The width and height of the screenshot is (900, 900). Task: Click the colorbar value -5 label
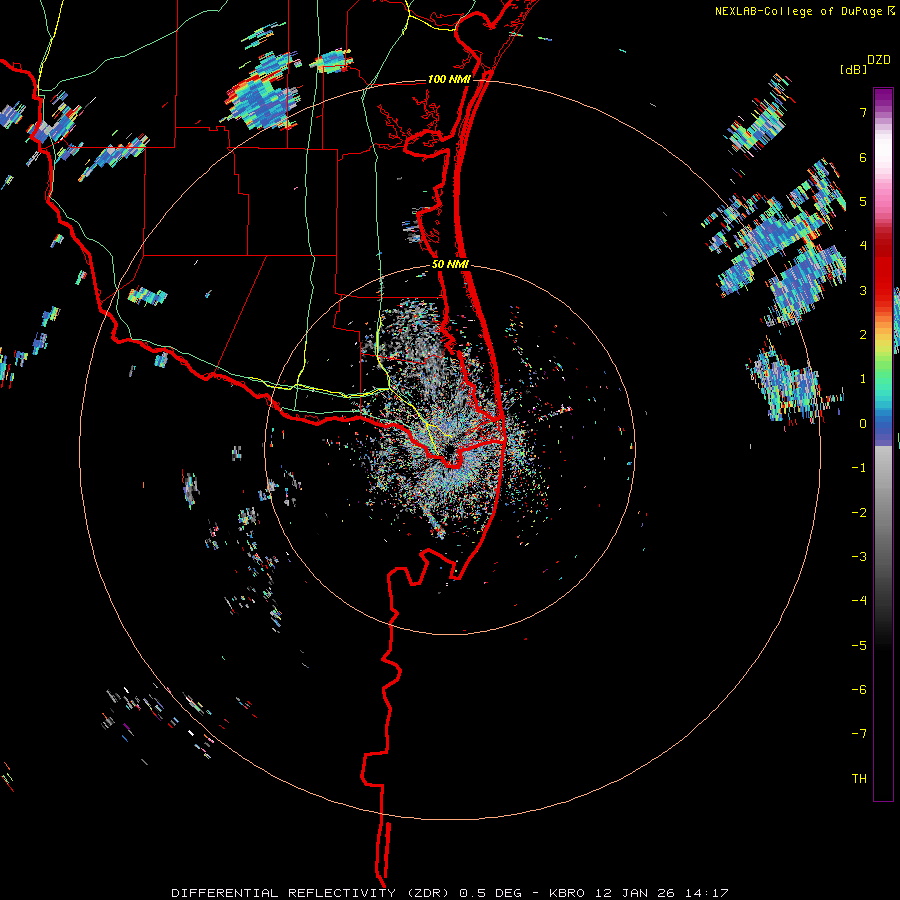coord(859,645)
